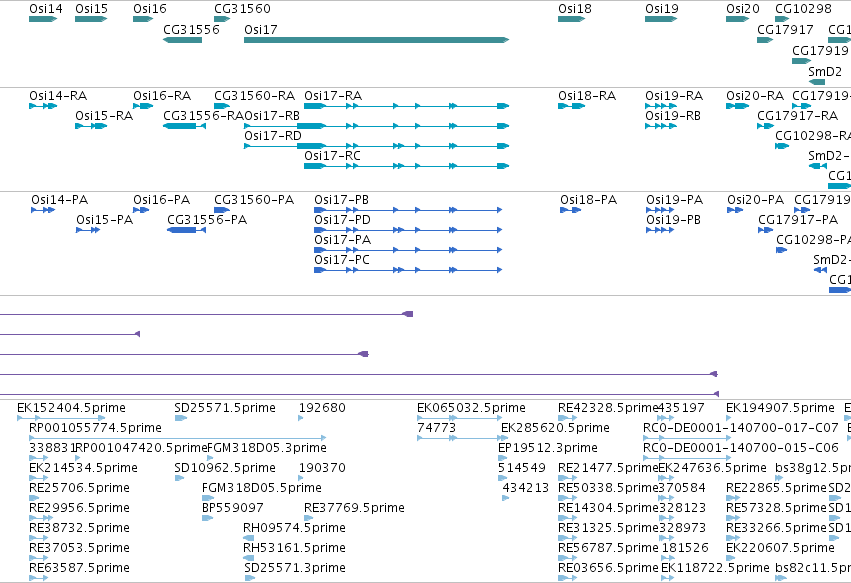Screen dimensions: 851x583
Task: Open EST RE03656.5prime label
Action: tap(608, 568)
